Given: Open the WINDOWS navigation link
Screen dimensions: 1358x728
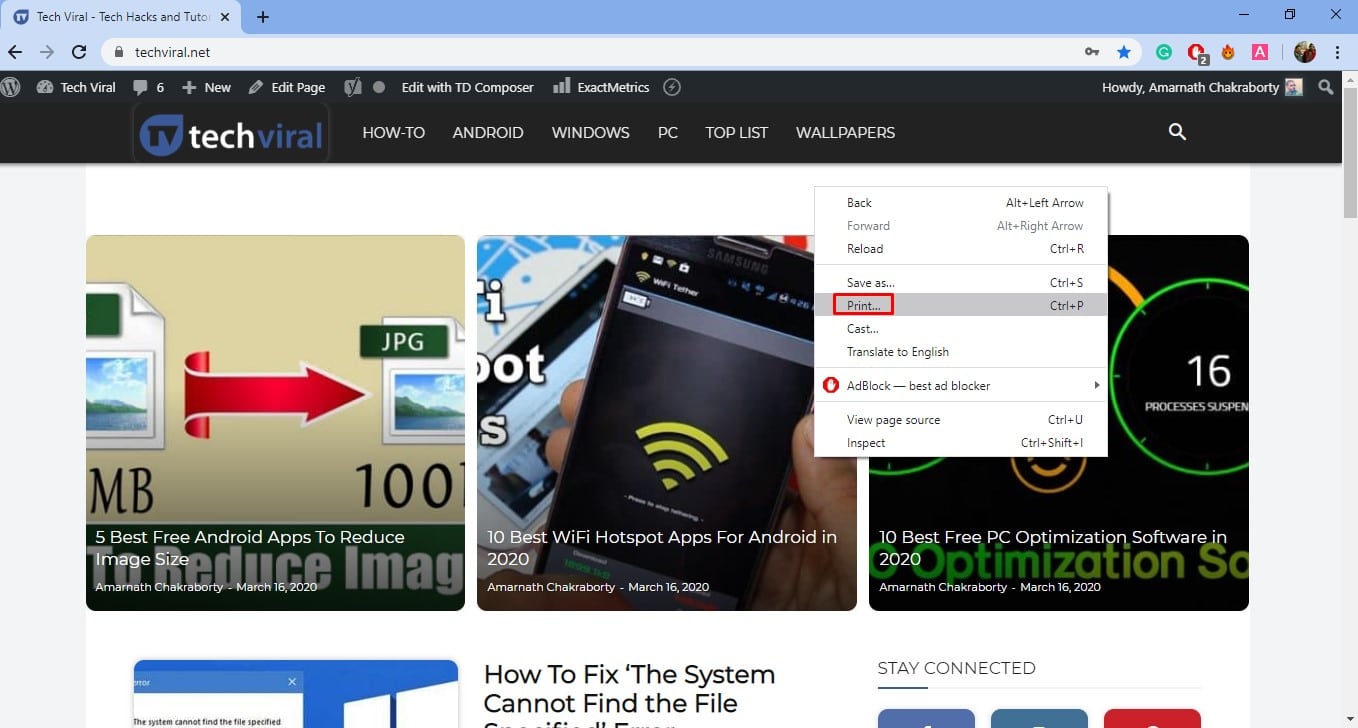Looking at the screenshot, I should [x=590, y=132].
